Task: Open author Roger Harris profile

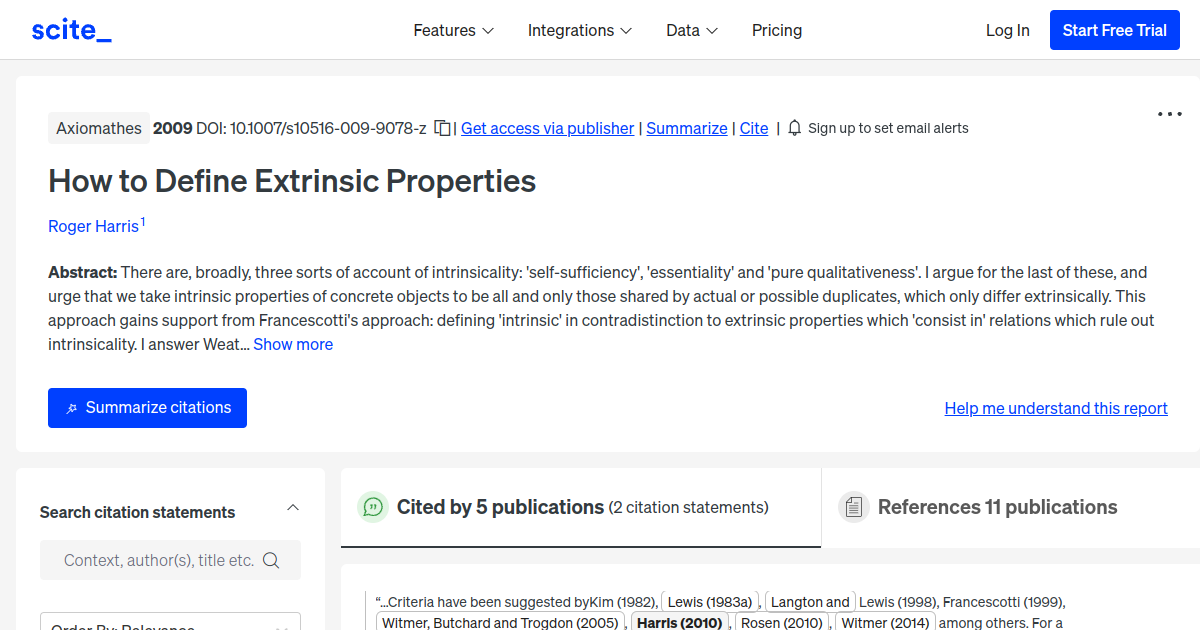Action: pos(93,226)
